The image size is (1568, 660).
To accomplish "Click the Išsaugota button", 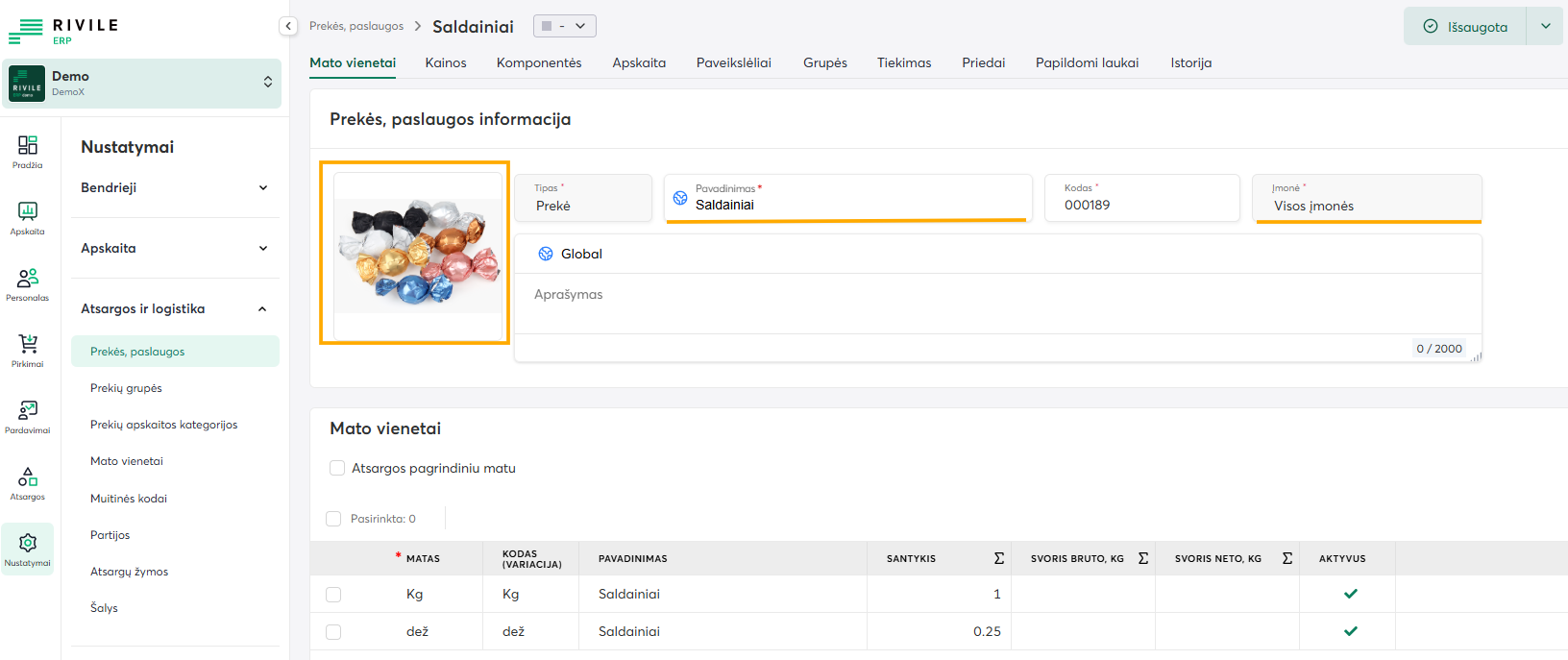I will tap(1465, 26).
